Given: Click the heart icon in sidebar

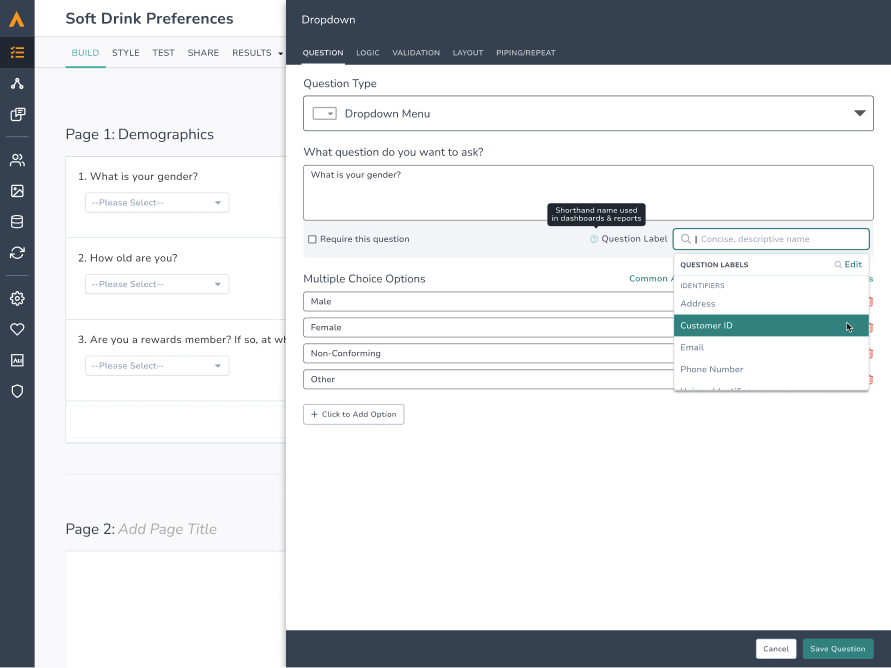Looking at the screenshot, I should coord(17,329).
